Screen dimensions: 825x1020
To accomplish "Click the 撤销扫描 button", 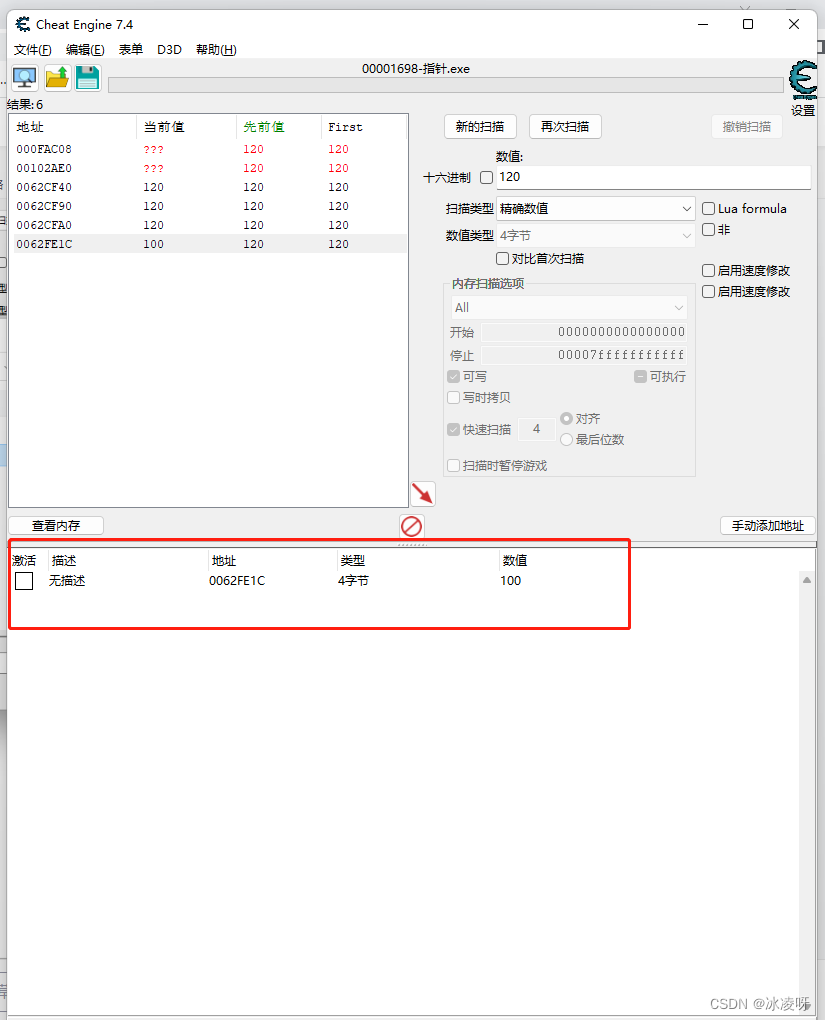I will click(747, 127).
